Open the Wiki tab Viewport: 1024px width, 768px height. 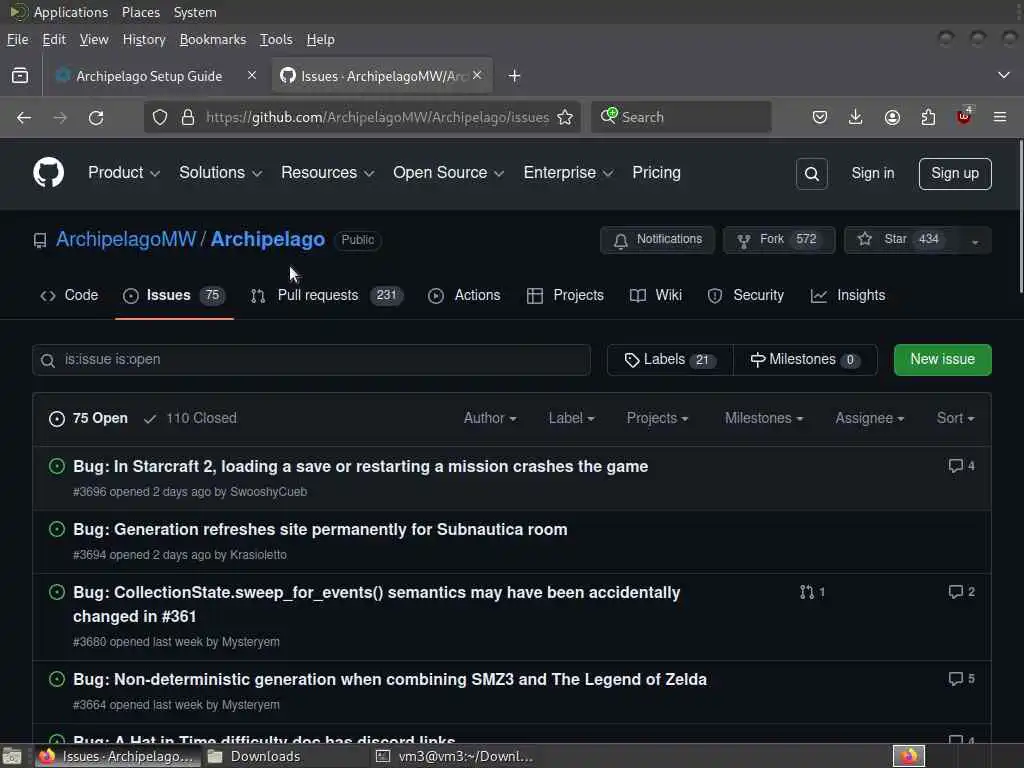tap(656, 295)
